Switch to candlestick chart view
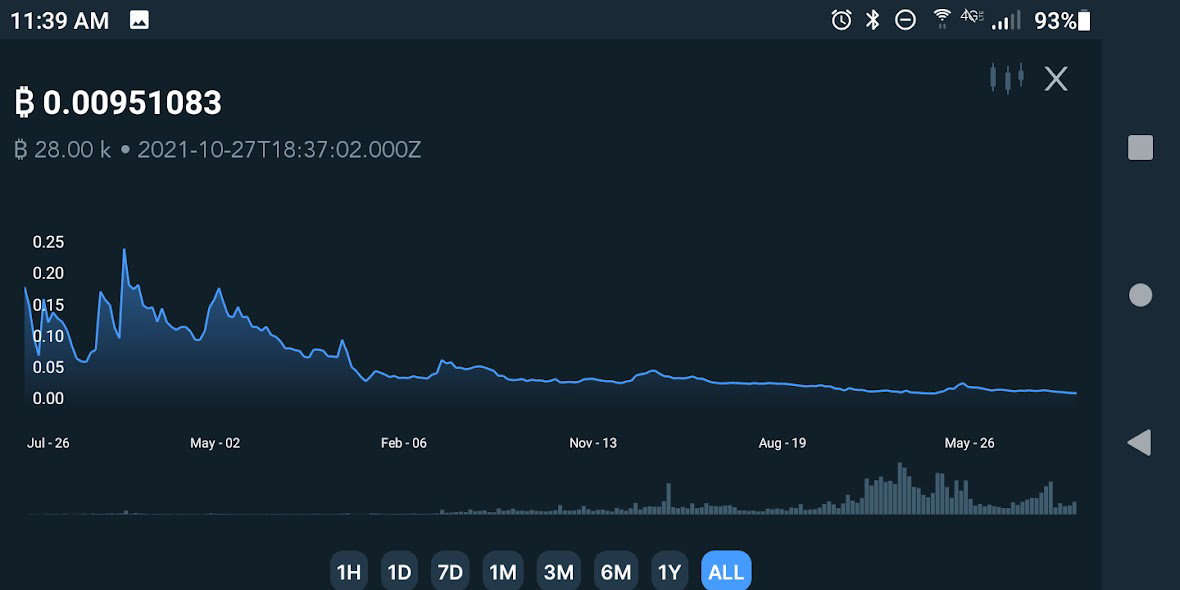 (x=1006, y=78)
